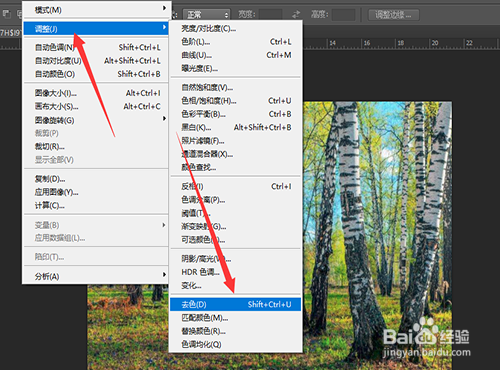Swap width and height icon
The width and height of the screenshot is (500, 370).
[296, 15]
